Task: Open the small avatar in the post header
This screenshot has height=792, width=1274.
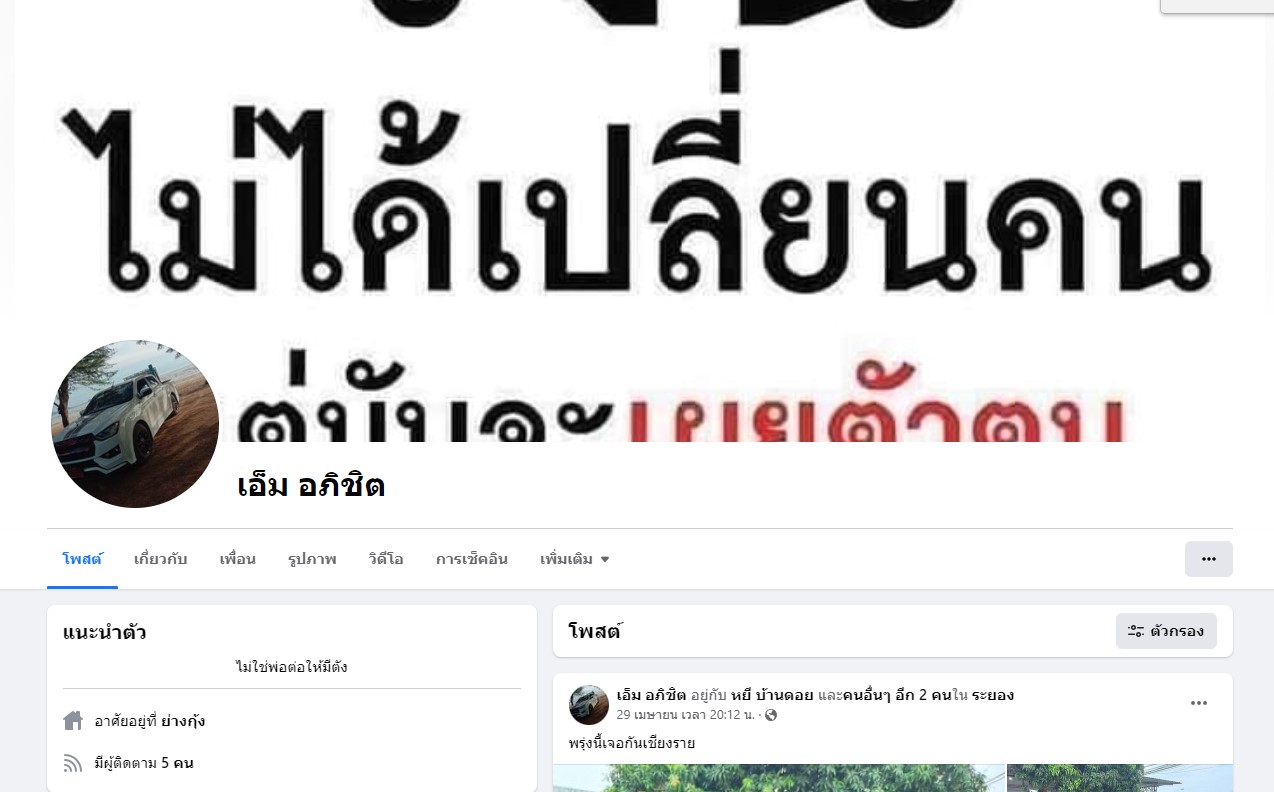Action: [589, 705]
